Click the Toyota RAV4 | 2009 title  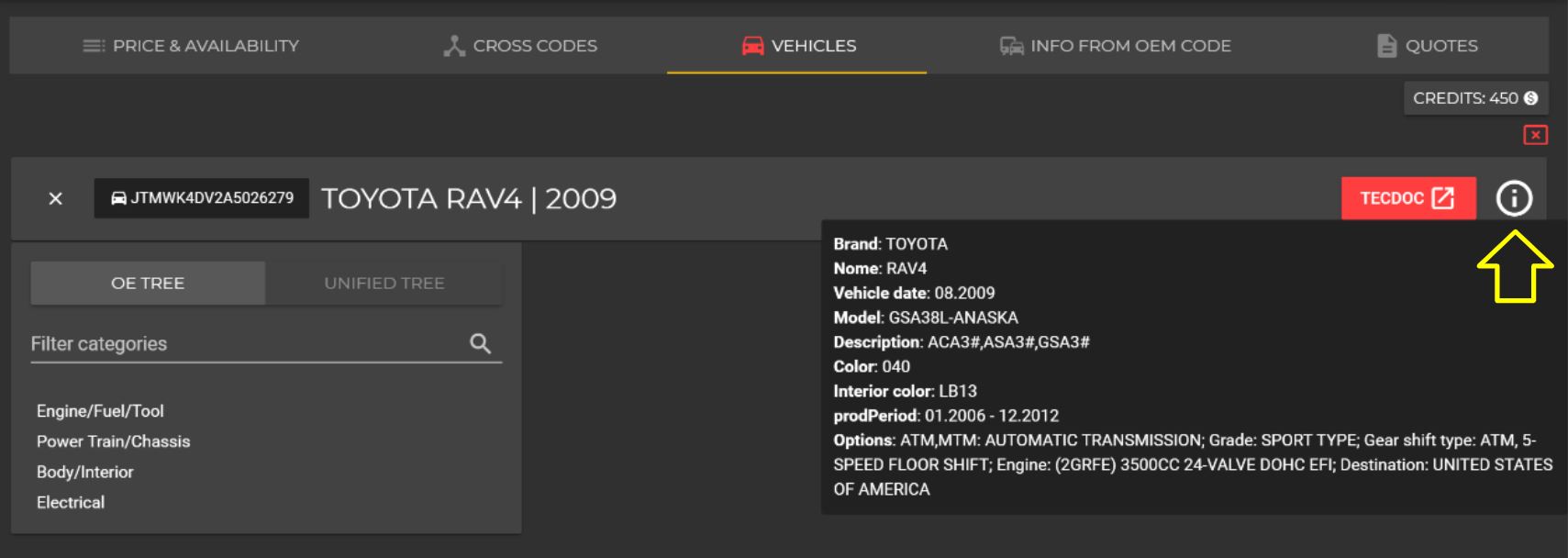[x=469, y=198]
